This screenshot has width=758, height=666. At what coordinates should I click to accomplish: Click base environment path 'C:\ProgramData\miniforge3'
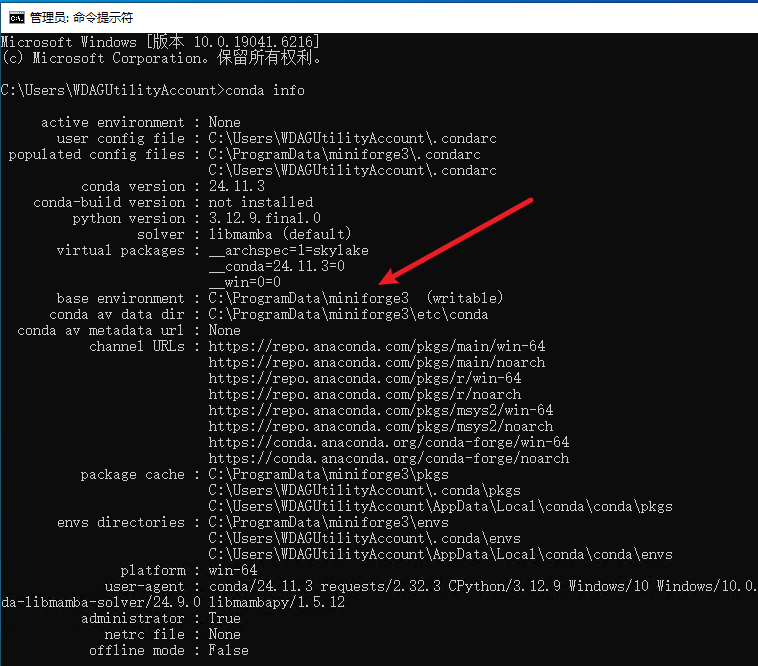(x=308, y=298)
